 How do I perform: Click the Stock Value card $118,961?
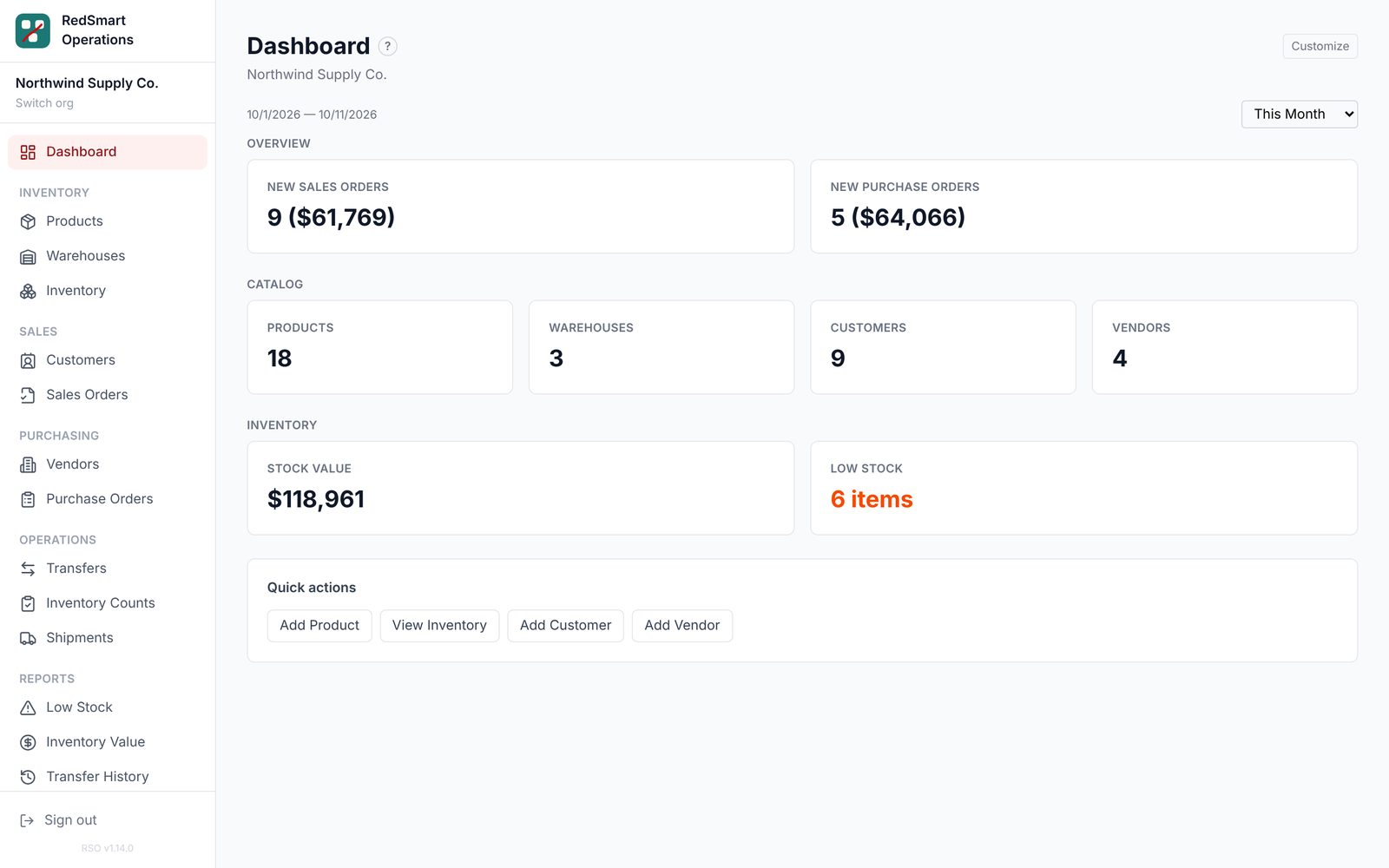pos(520,488)
